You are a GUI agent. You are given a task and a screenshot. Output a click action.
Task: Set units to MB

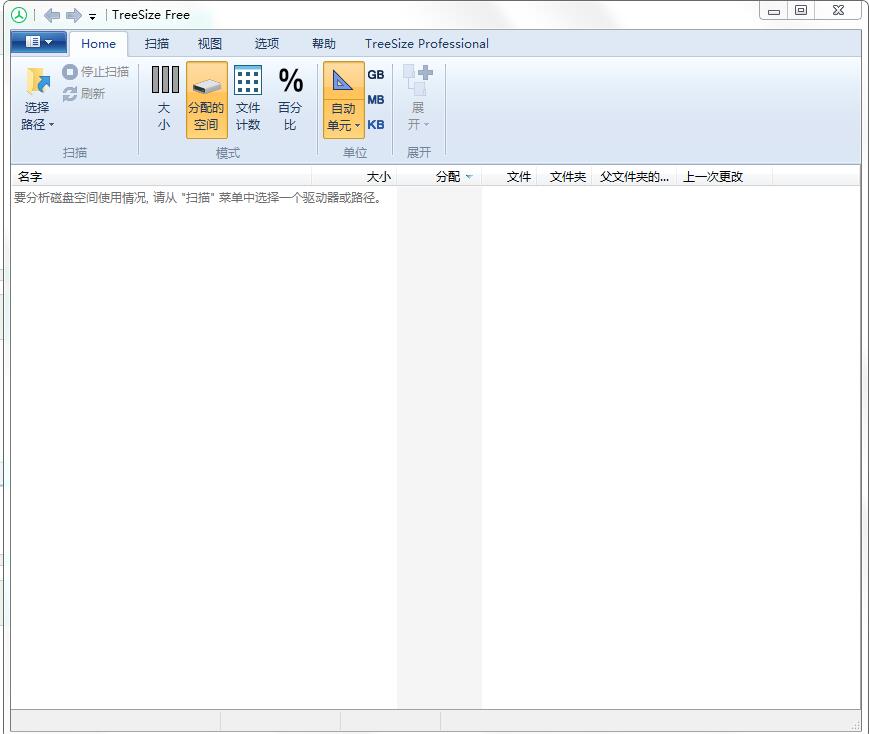pos(376,100)
